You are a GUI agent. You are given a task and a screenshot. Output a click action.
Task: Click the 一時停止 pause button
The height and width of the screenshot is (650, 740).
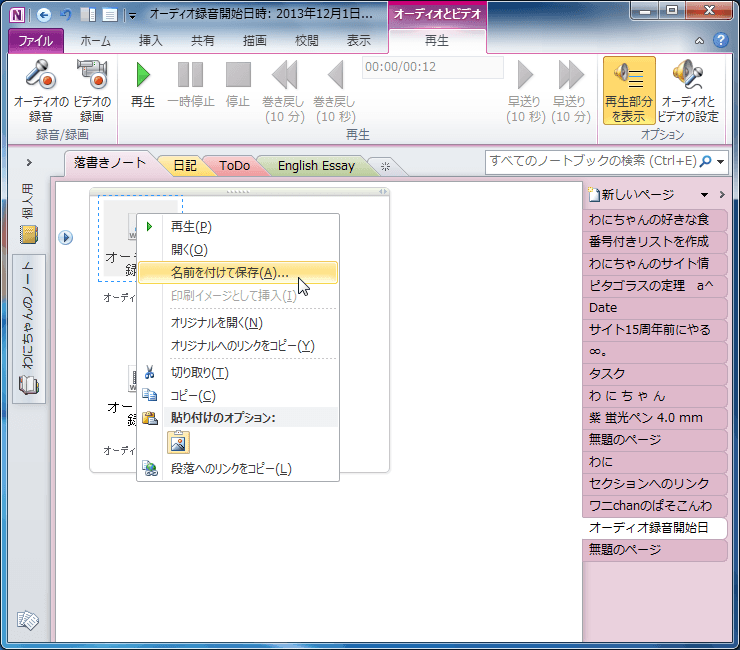tap(191, 84)
